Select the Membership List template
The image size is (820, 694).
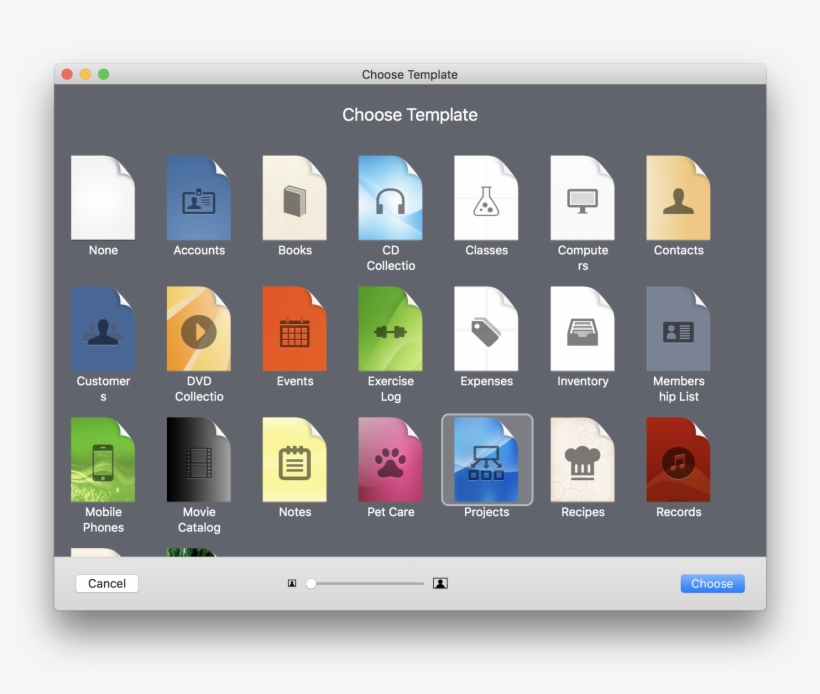pyautogui.click(x=678, y=327)
